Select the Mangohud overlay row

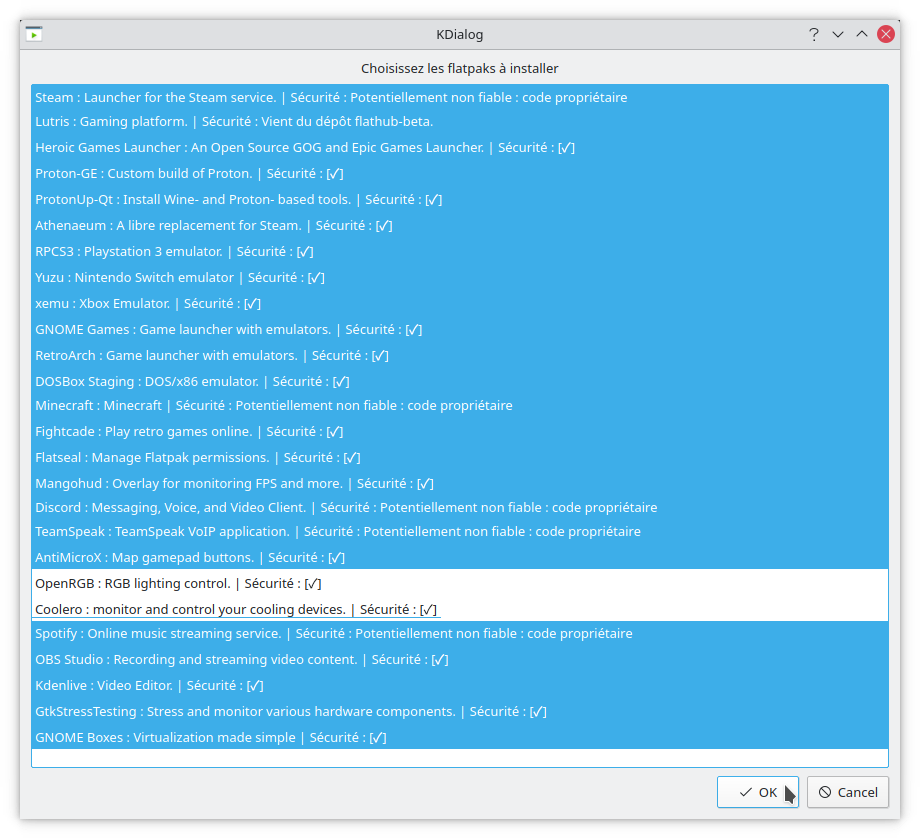[460, 483]
